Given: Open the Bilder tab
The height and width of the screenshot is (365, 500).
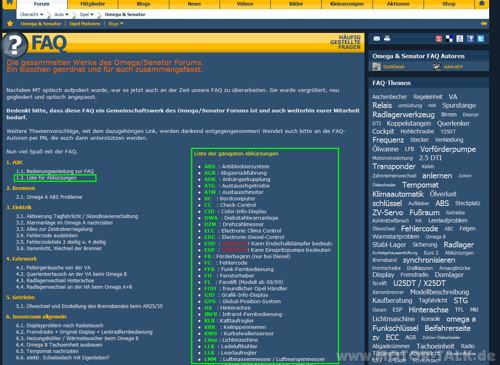Looking at the screenshot, I should tap(296, 4).
